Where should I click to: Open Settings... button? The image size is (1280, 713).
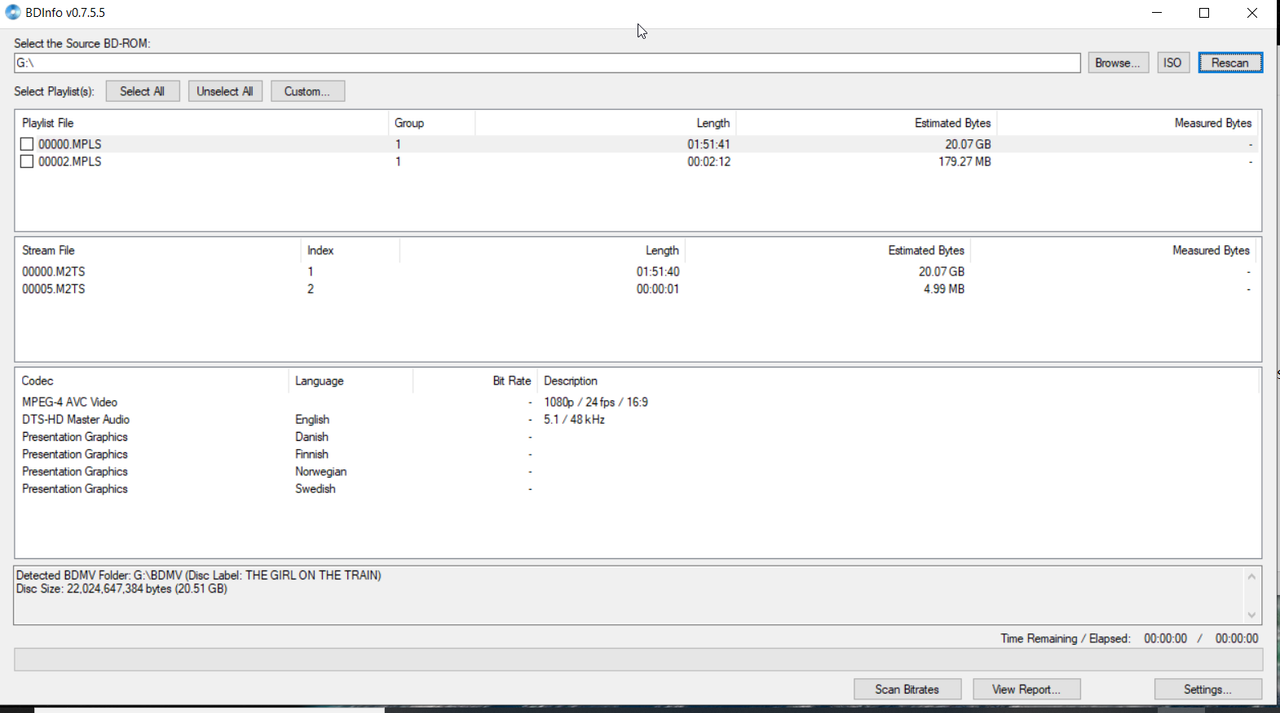coord(1208,689)
